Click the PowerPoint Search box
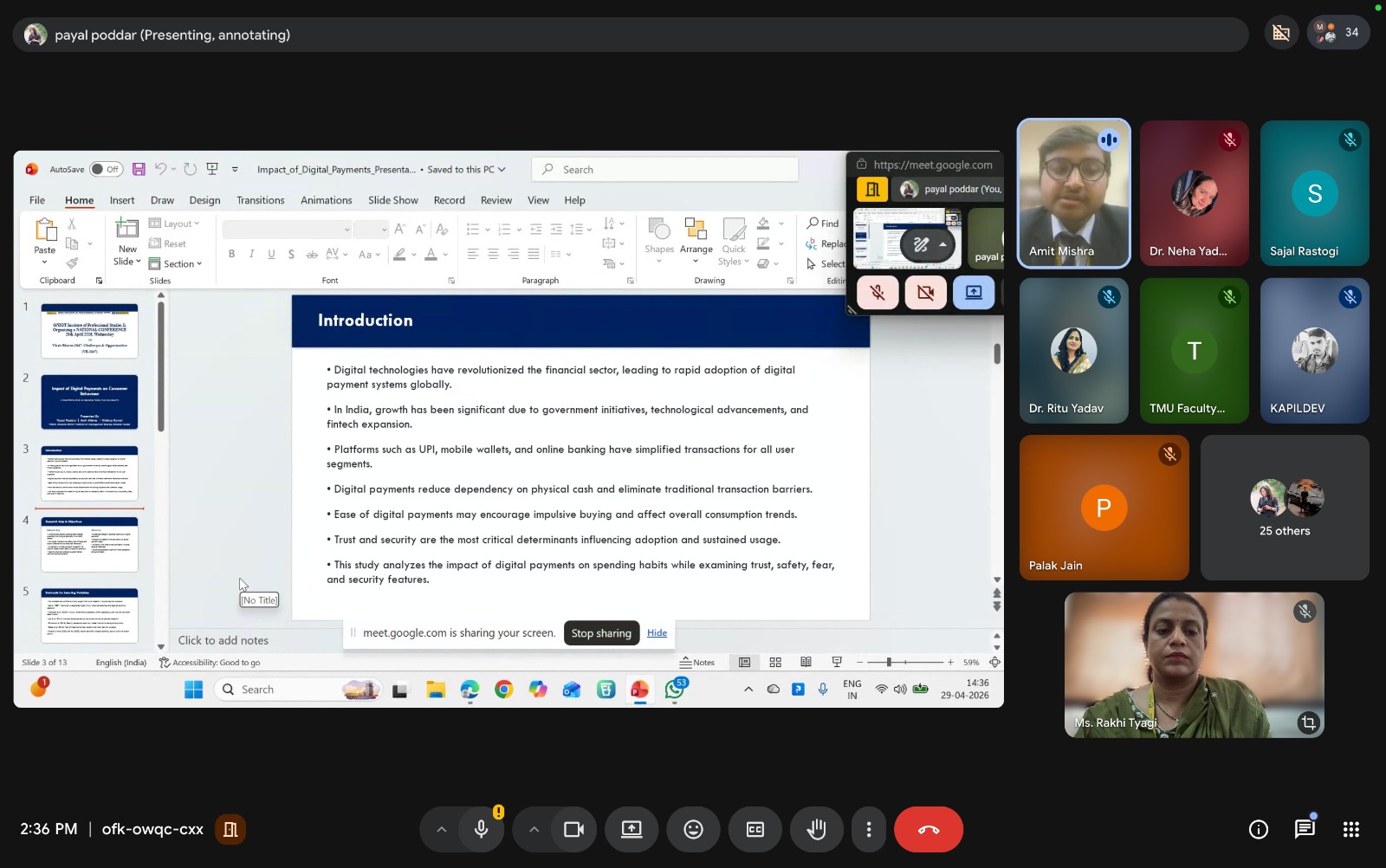1386x868 pixels. [x=664, y=170]
